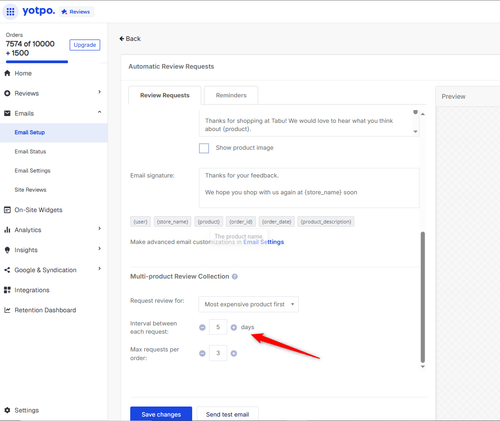Click the Google & Syndication share icon
The height and width of the screenshot is (421, 500).
(x=7, y=270)
